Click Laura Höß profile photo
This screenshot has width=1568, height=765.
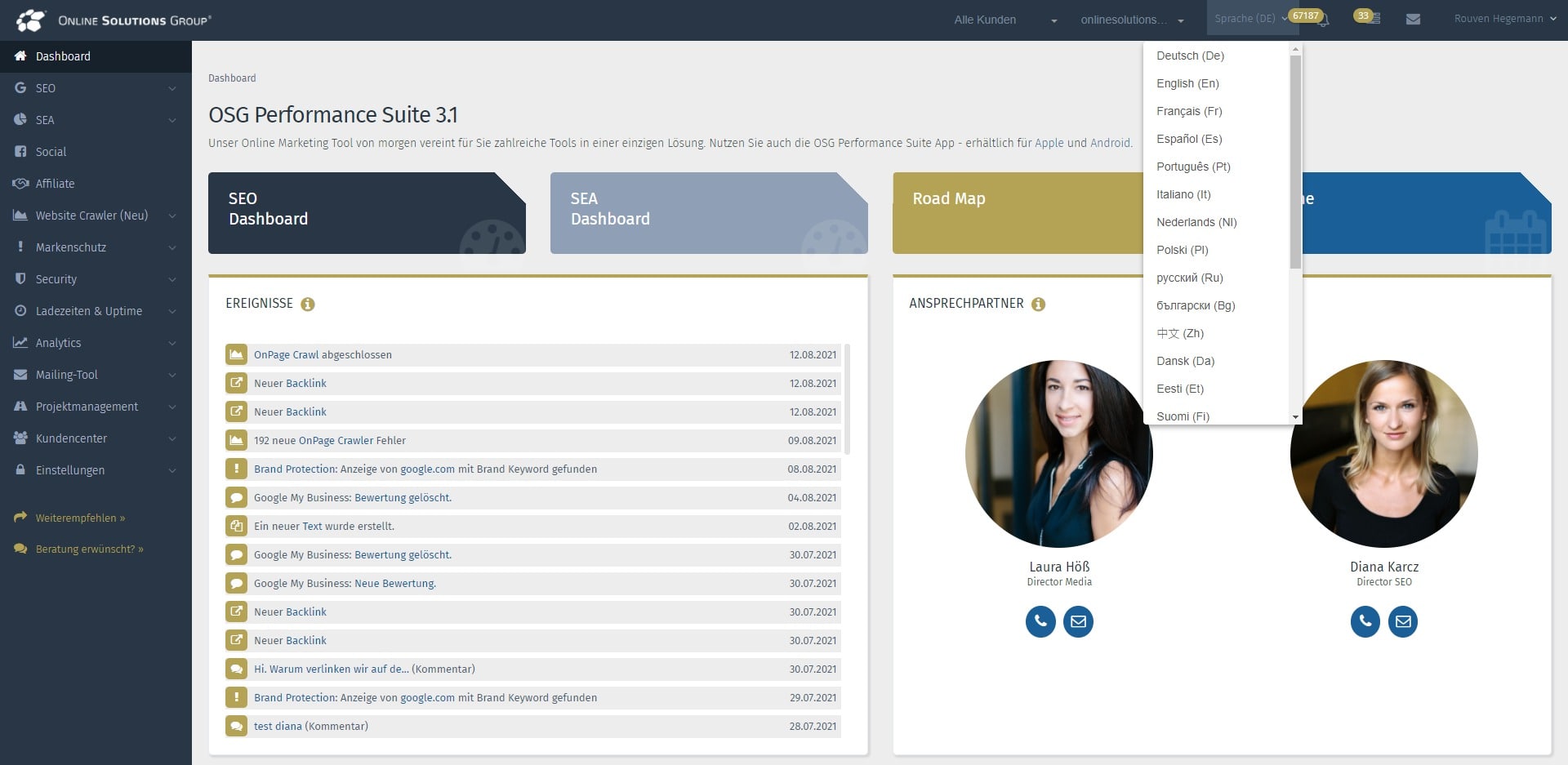[x=1059, y=454]
